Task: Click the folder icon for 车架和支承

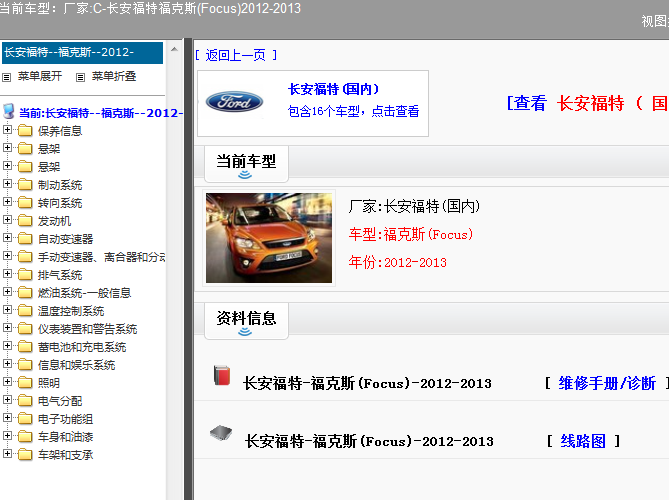Action: (25, 454)
